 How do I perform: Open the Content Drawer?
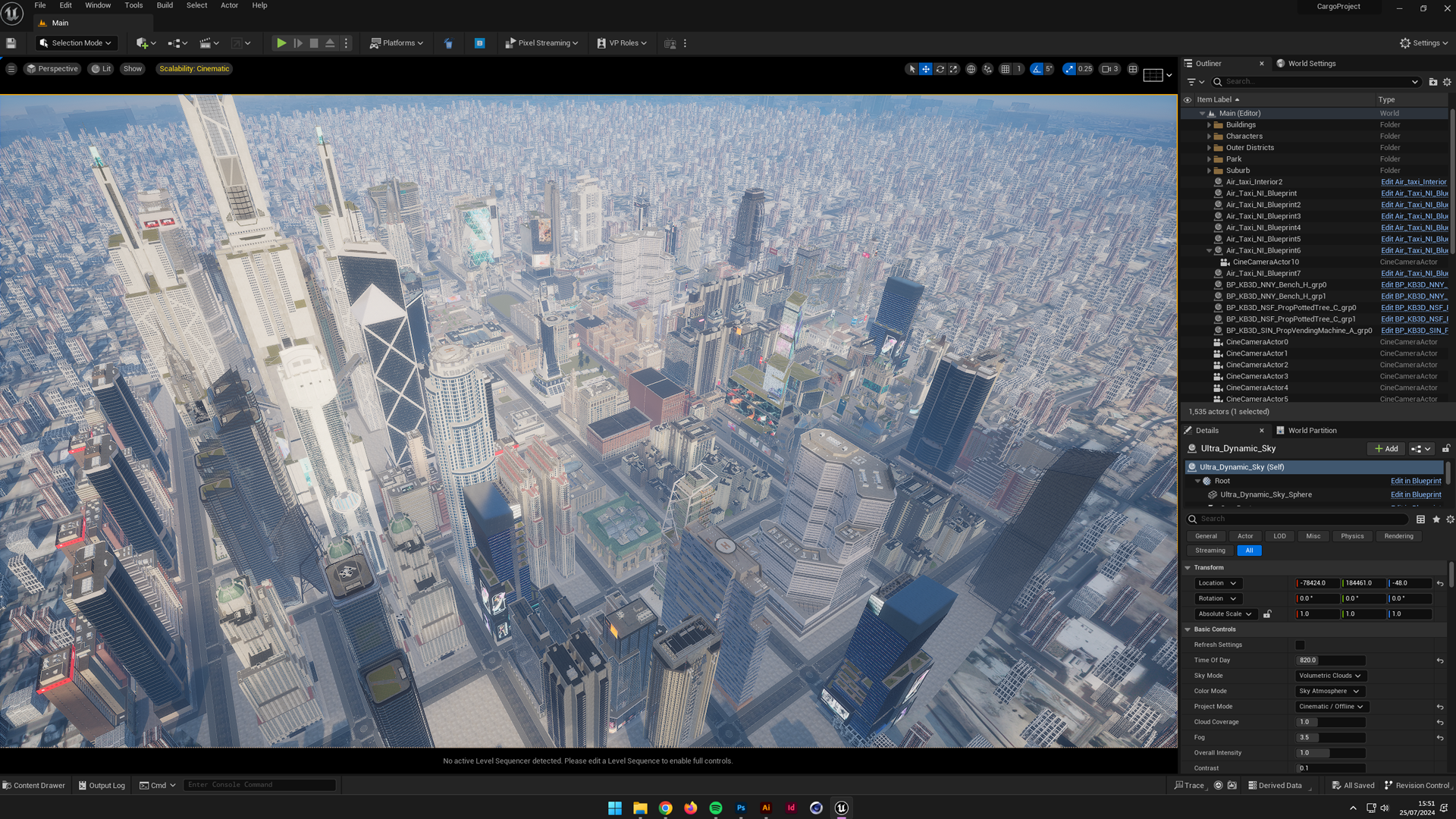coord(34,786)
